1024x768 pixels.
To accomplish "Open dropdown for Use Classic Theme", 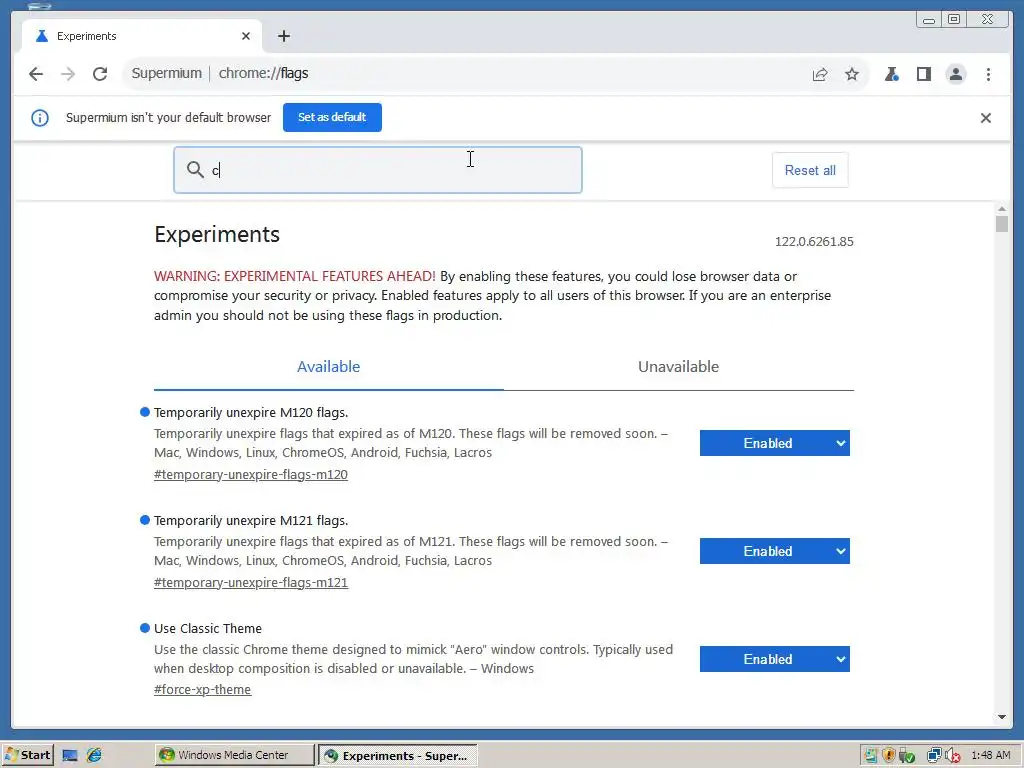I will coord(775,659).
